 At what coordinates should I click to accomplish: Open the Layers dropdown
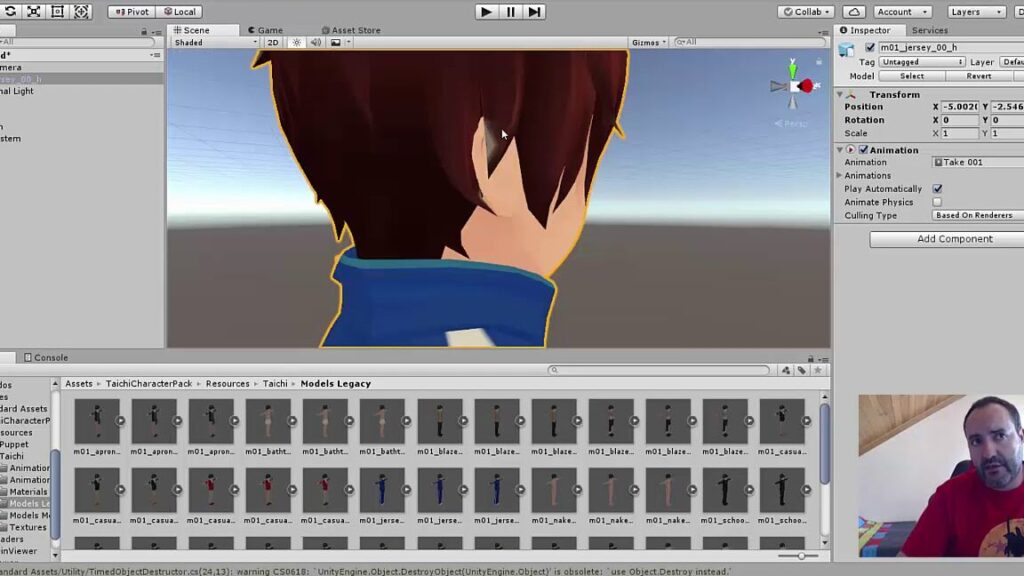tap(976, 12)
